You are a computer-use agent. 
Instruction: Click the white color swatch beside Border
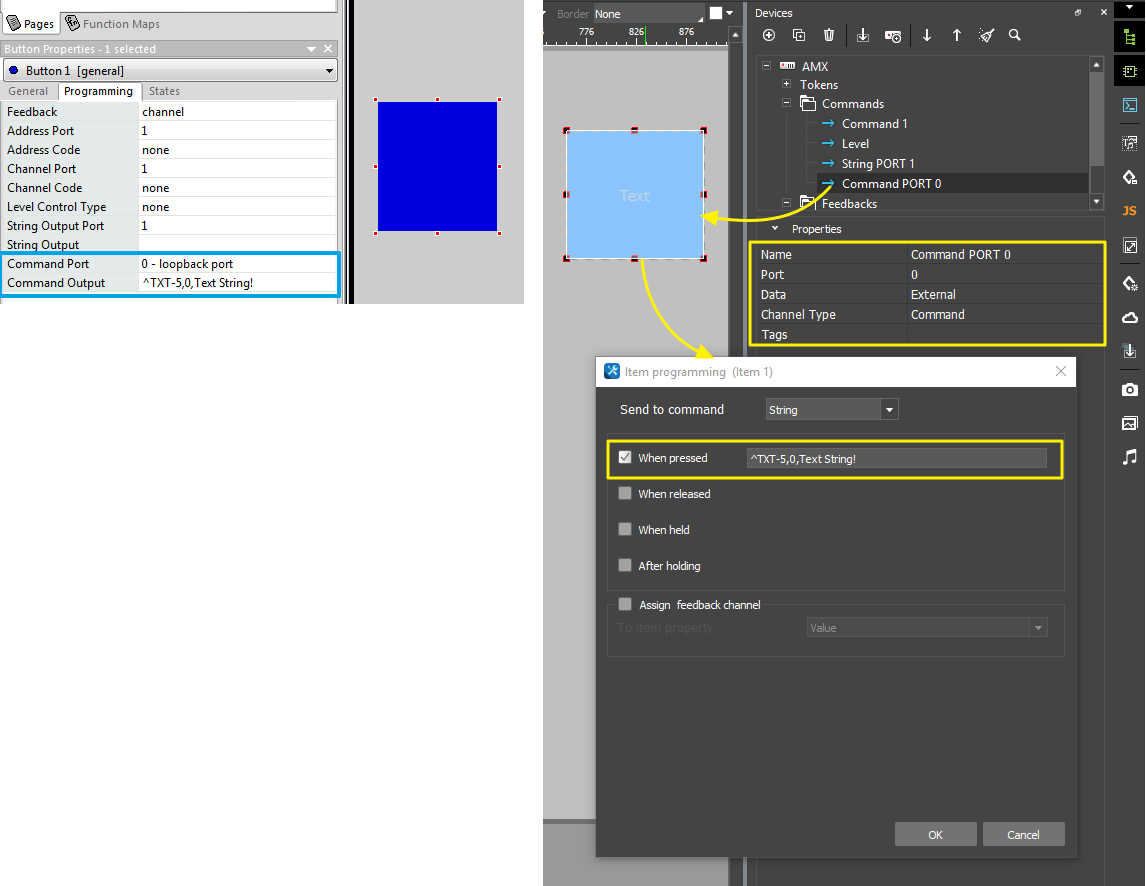pos(716,14)
